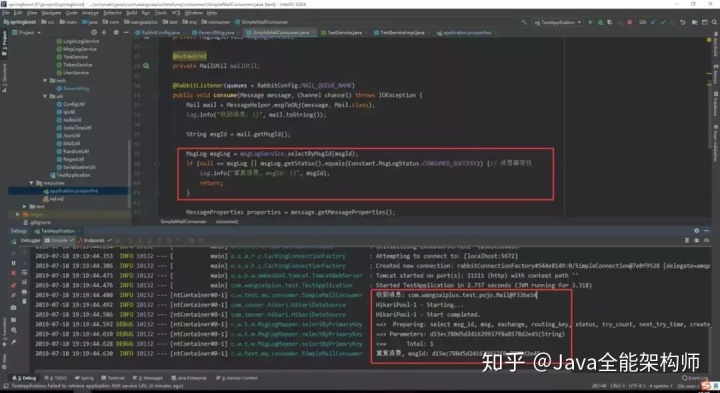Revert changes with the undo arrow icon
Screen dimensions: 720x393
click(683, 22)
